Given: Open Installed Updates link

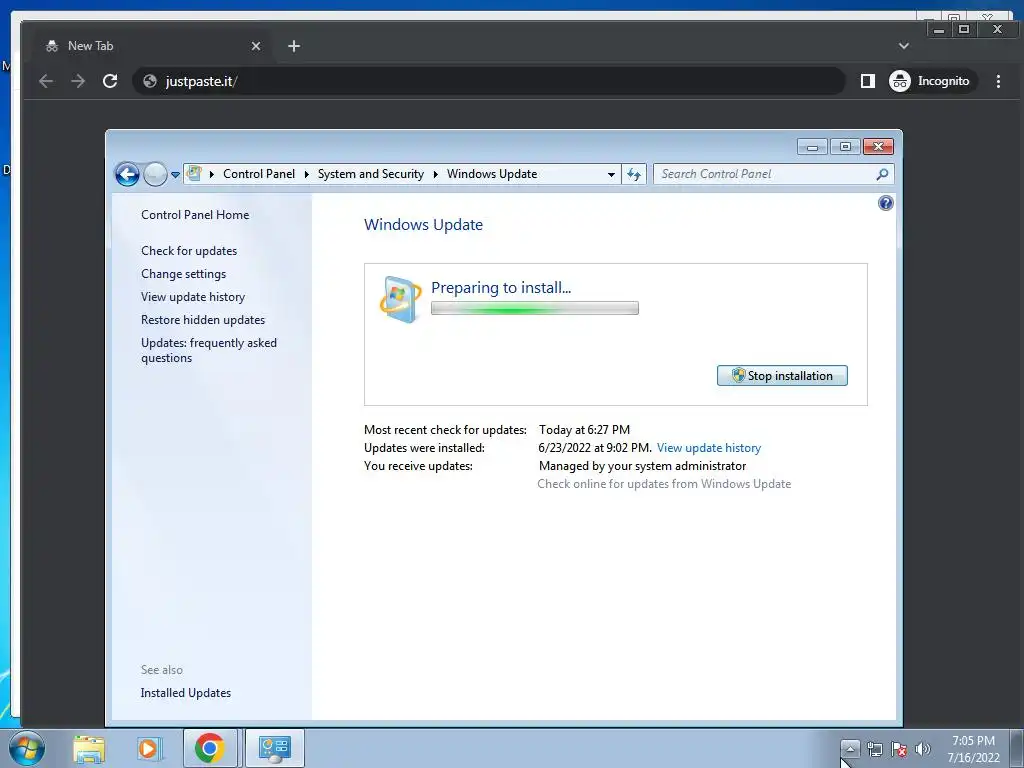Looking at the screenshot, I should pos(185,693).
